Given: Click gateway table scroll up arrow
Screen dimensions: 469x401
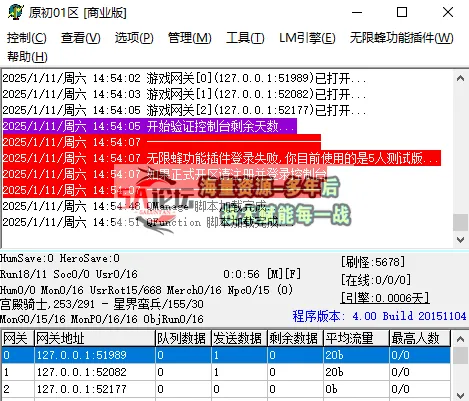Looking at the screenshot, I should [460, 339].
